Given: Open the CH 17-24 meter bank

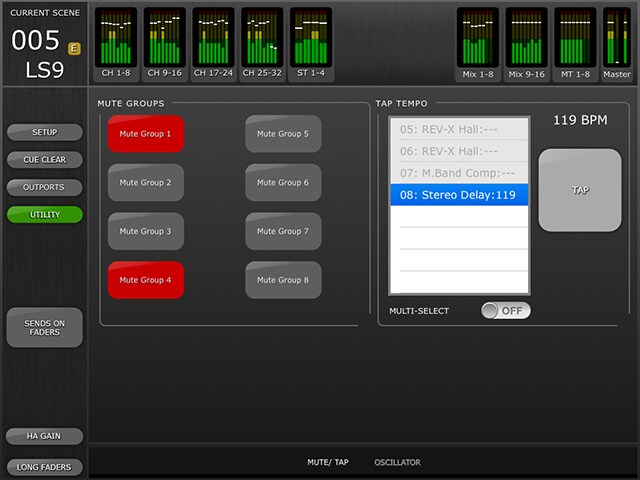Looking at the screenshot, I should point(214,43).
